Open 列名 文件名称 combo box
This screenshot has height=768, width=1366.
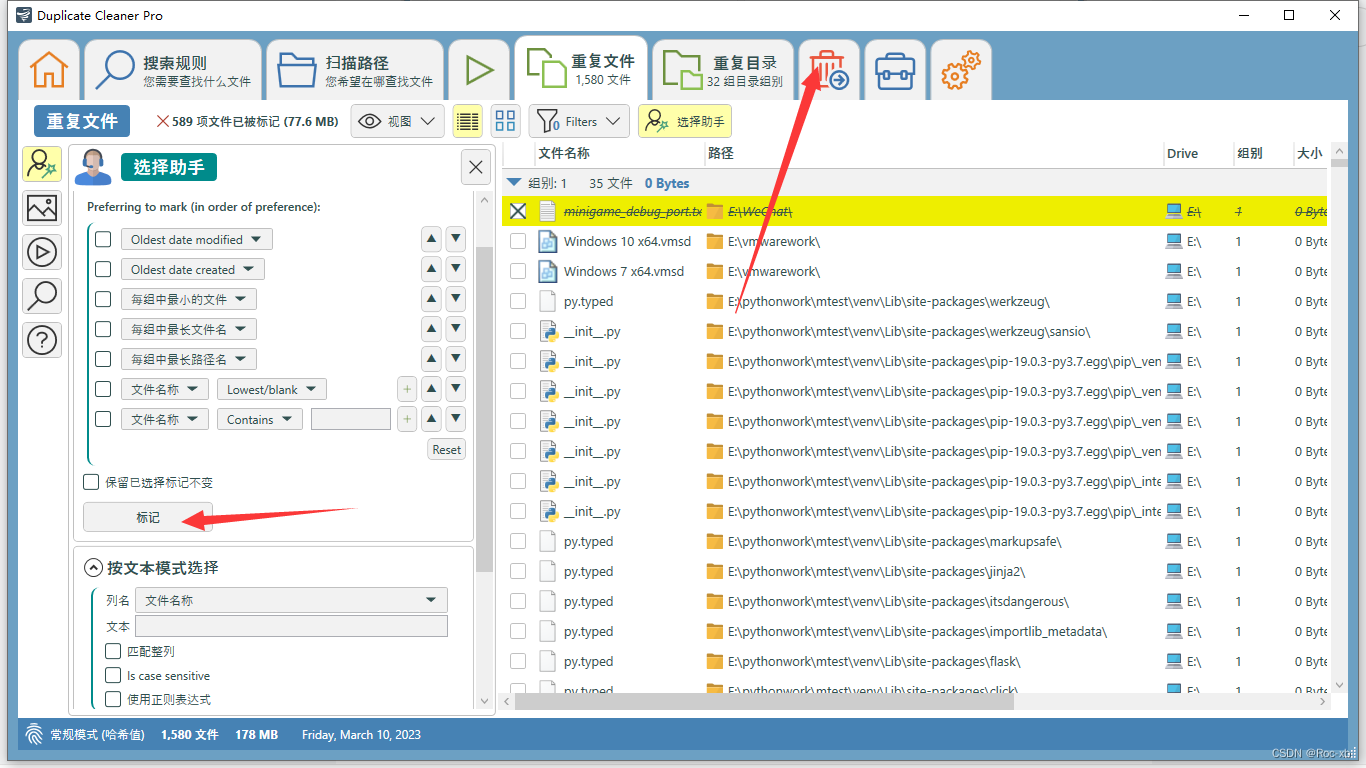click(x=291, y=600)
